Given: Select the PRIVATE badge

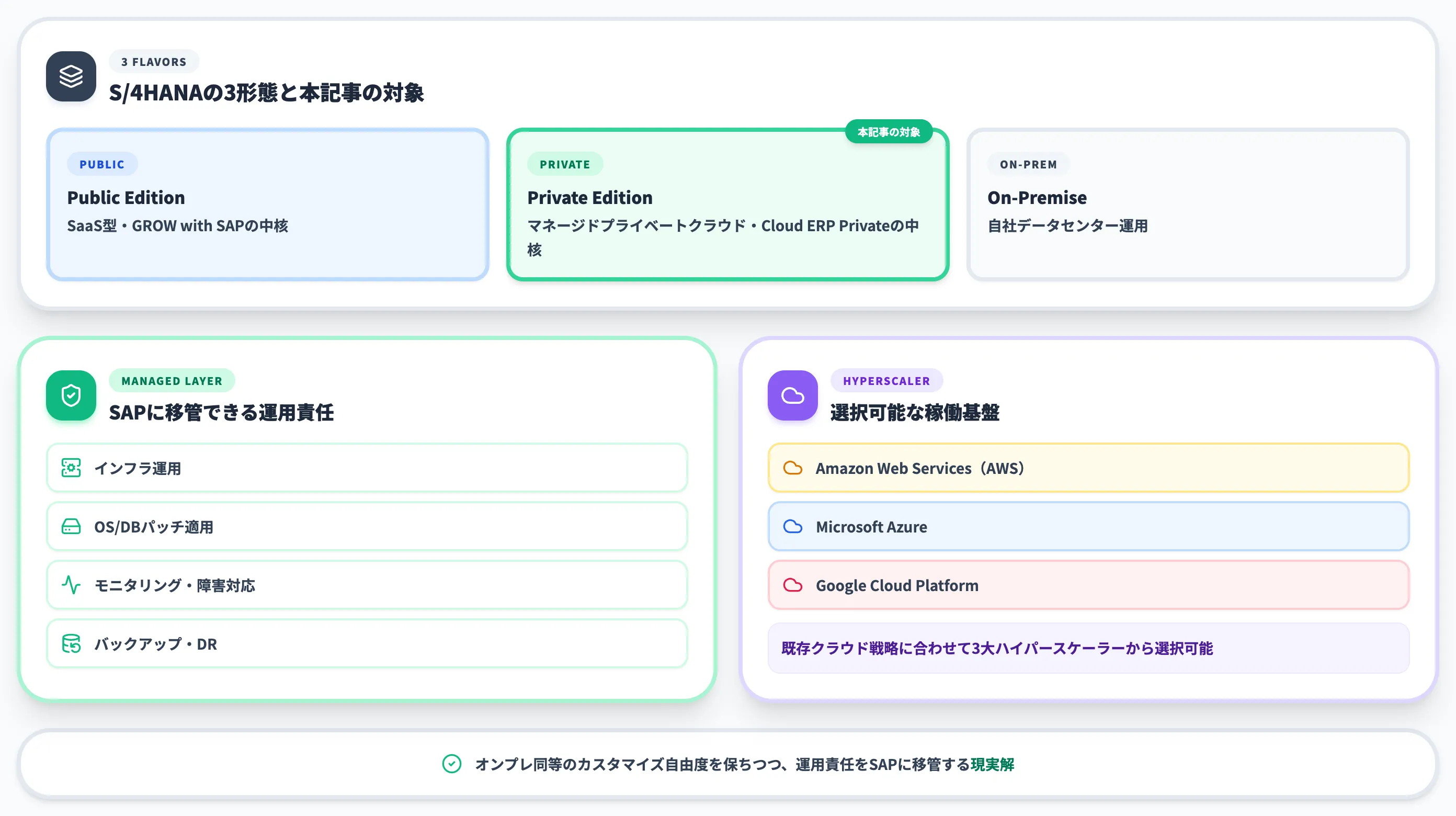Looking at the screenshot, I should point(565,164).
